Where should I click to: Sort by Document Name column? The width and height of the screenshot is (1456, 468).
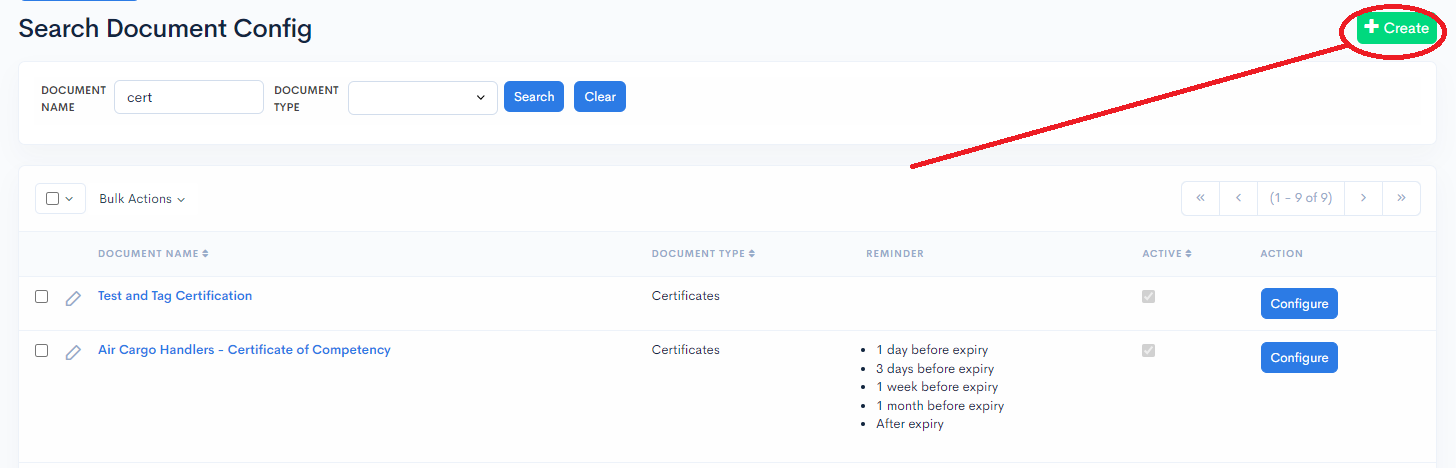coord(153,254)
